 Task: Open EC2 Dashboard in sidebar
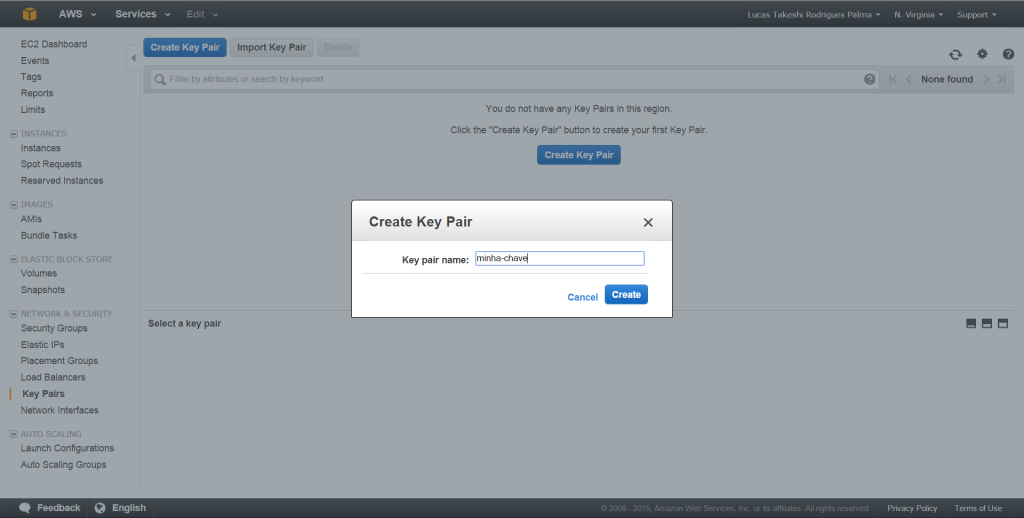(54, 44)
